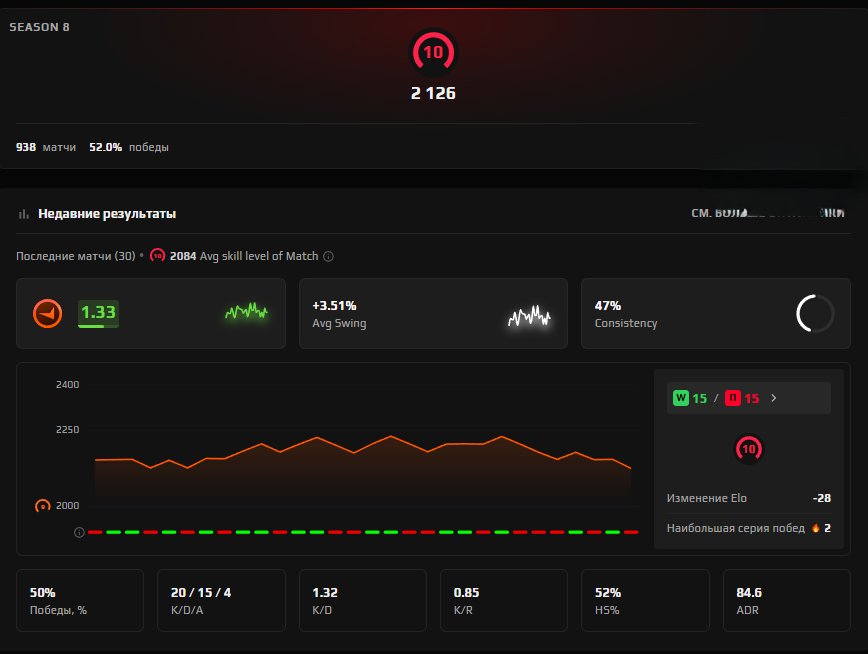Click the SEASON 8 label
This screenshot has width=868, height=654.
click(x=39, y=27)
